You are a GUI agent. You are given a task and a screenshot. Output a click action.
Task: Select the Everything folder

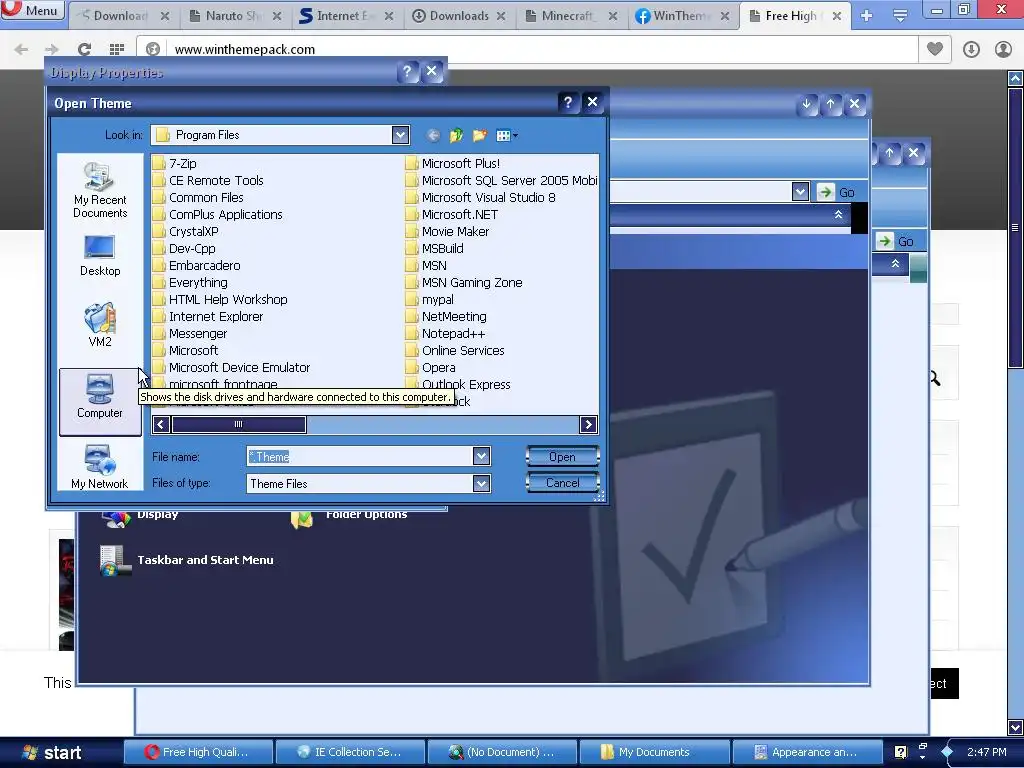point(191,282)
